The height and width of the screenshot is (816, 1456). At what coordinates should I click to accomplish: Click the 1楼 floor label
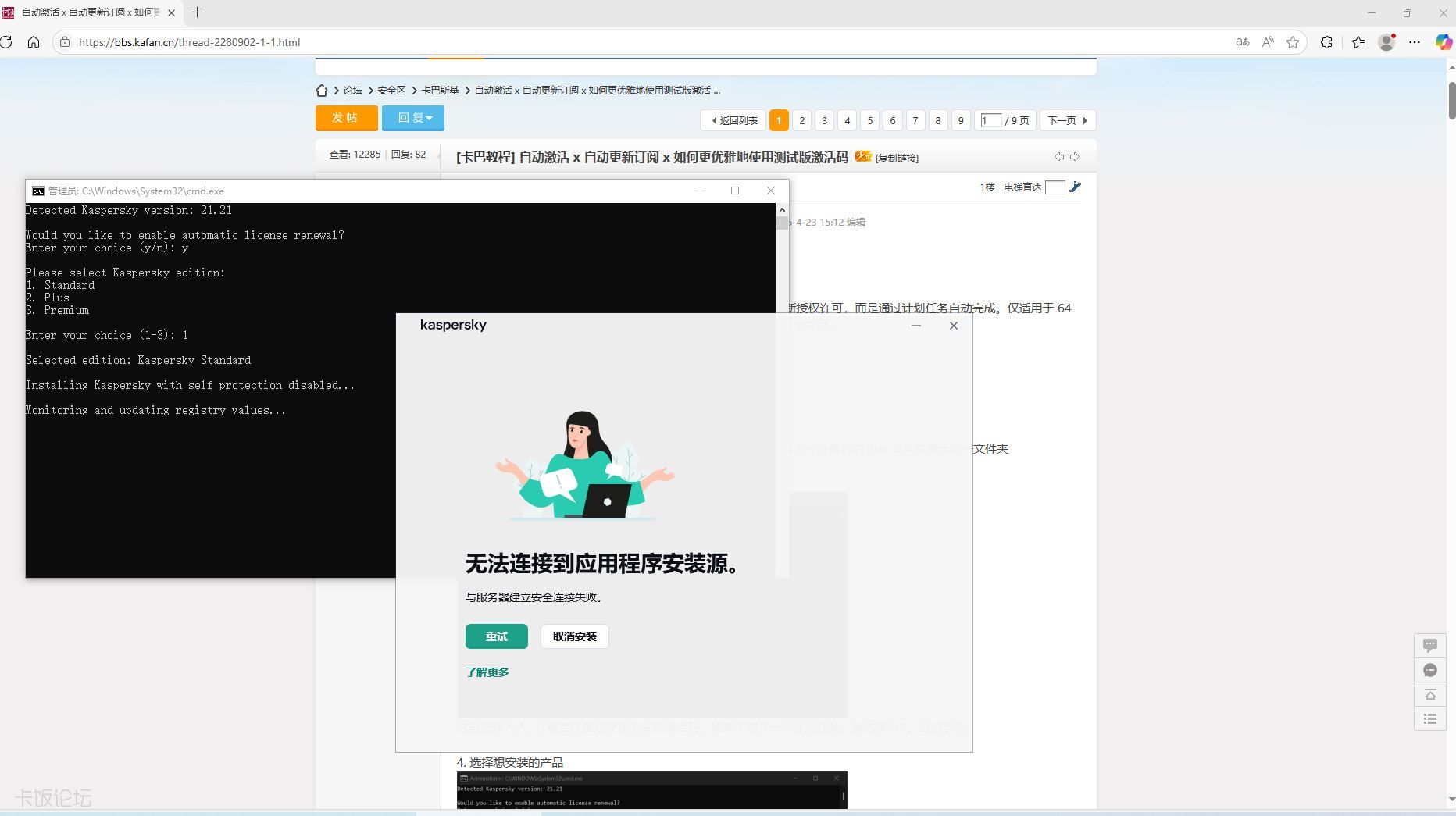coord(987,187)
